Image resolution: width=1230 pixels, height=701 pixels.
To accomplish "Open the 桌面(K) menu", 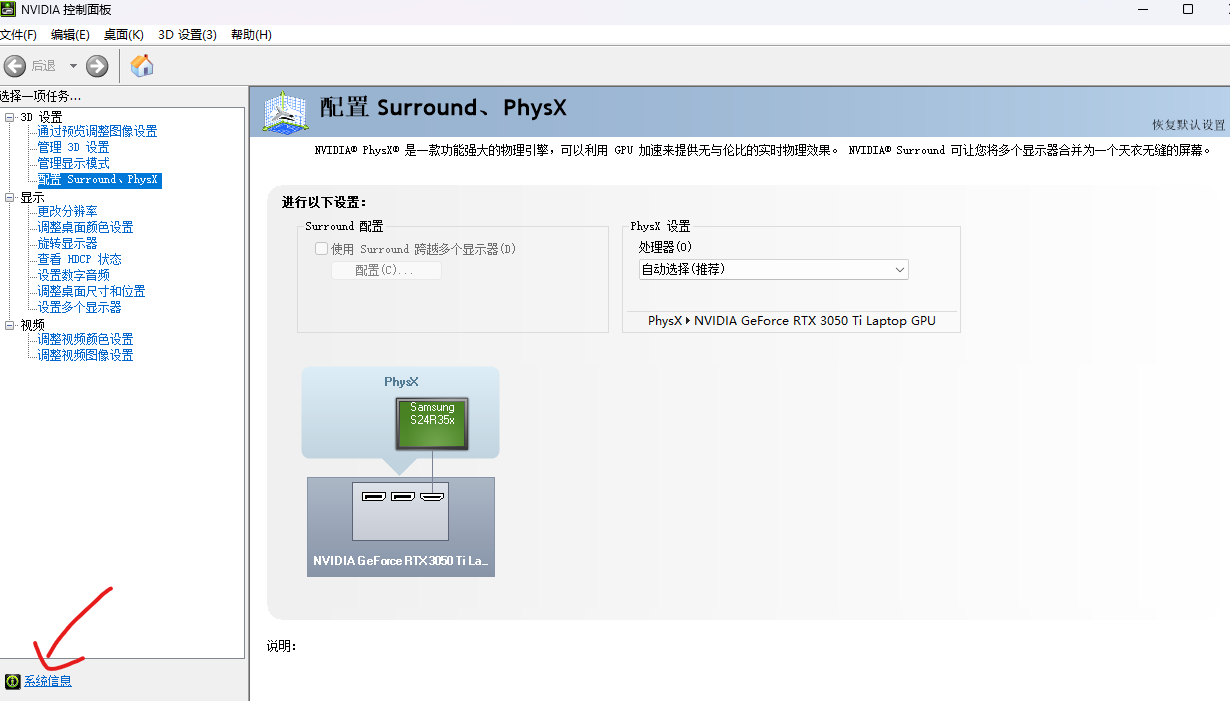I will point(124,35).
